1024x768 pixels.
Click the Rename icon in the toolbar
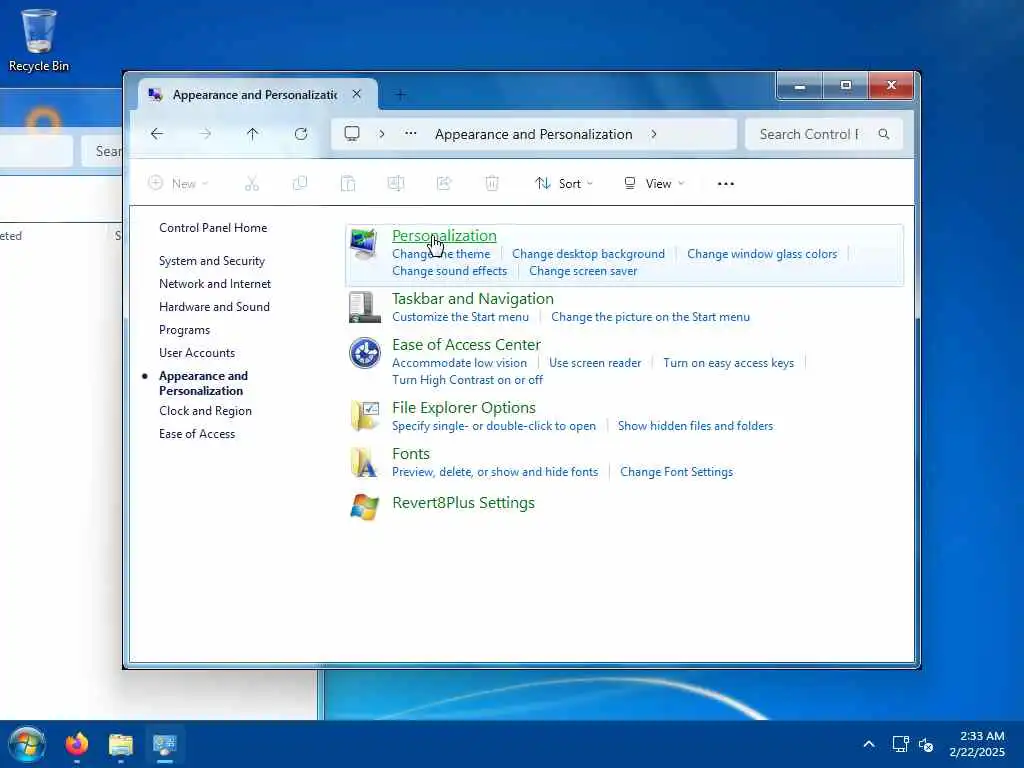396,184
